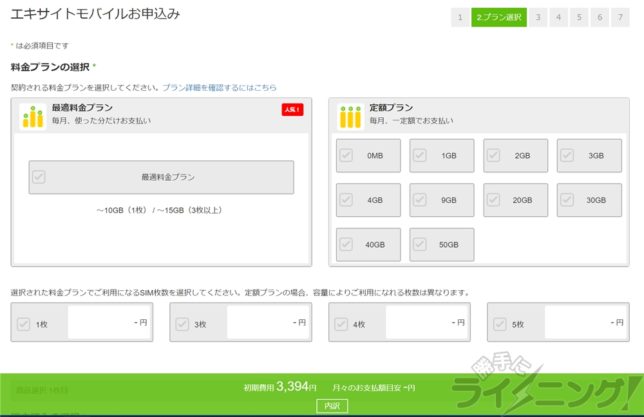
Task: Go to step 5 in progress bar
Action: (579, 17)
